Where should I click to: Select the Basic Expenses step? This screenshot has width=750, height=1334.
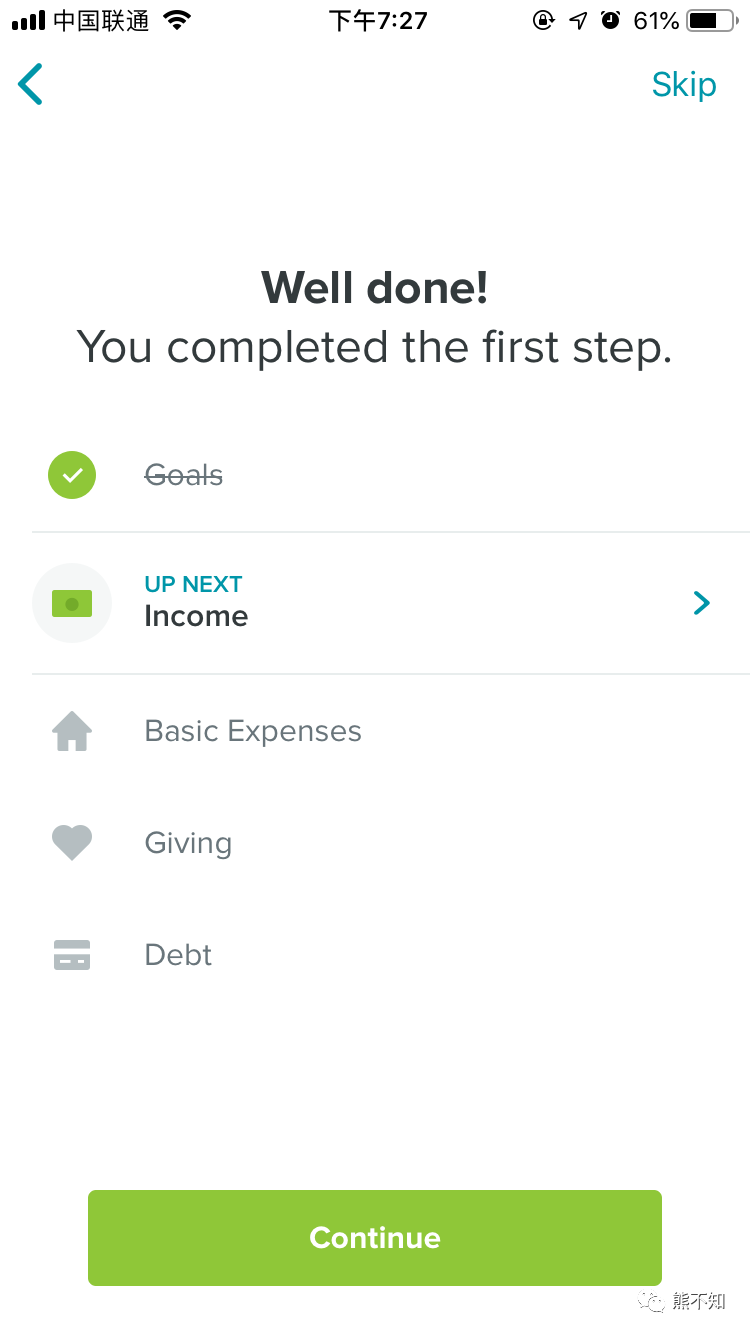pyautogui.click(x=253, y=731)
